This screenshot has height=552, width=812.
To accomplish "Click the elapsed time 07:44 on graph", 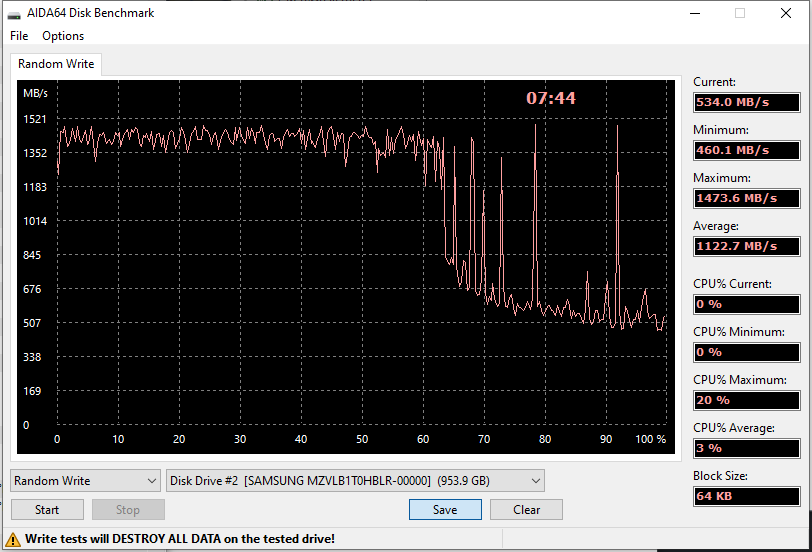I will coord(550,98).
